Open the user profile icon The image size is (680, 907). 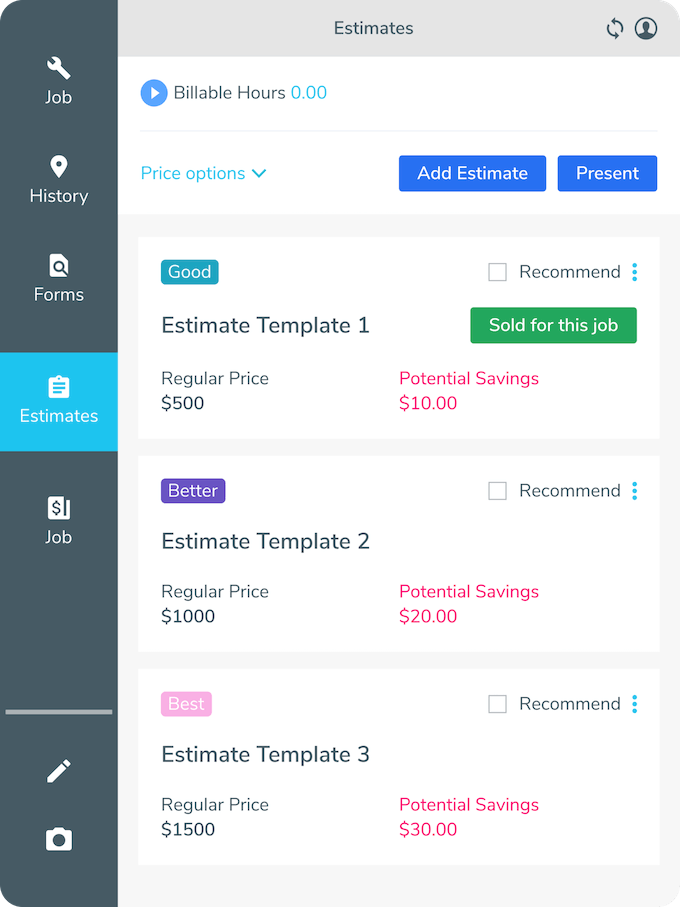click(646, 28)
